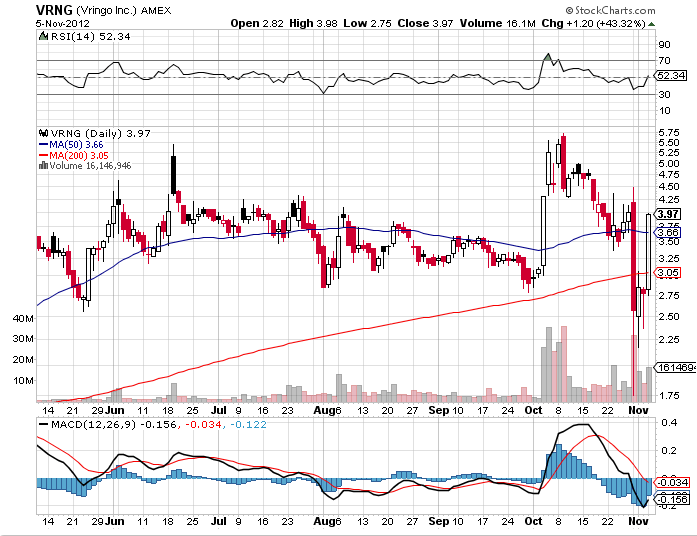This screenshot has width=697, height=536.
Task: Click the 'Close 3.97' value in the header
Action: pyautogui.click(x=425, y=24)
